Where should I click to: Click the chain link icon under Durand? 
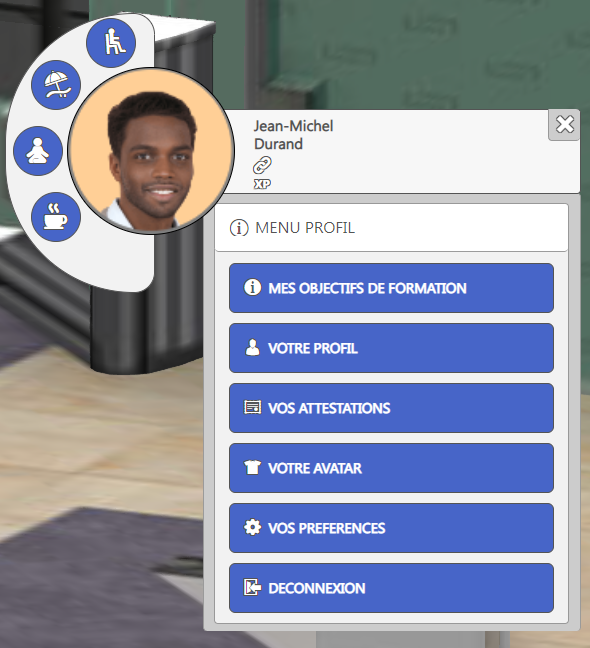click(262, 165)
